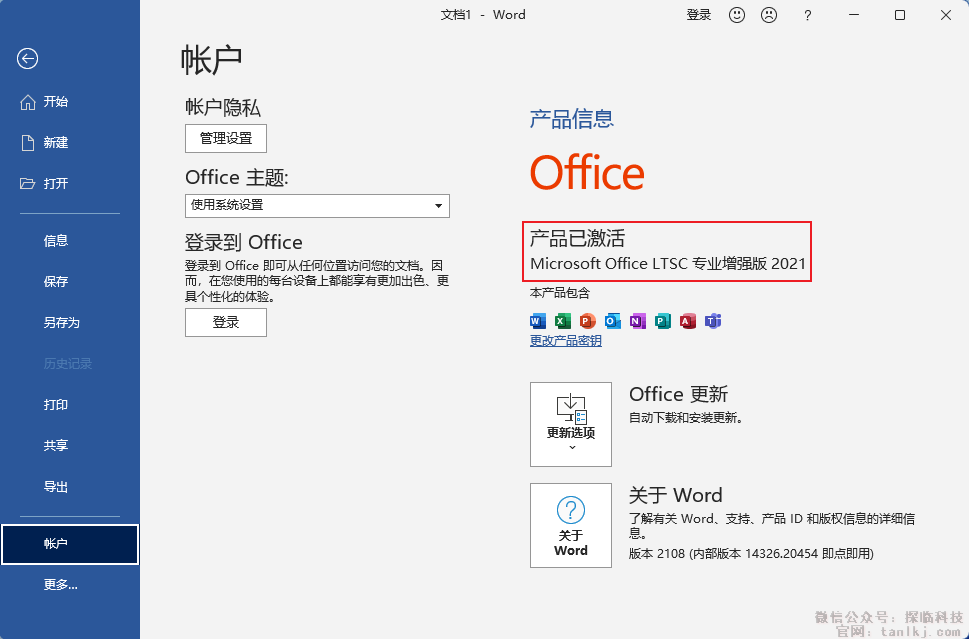
Task: Maximize the Word window
Action: 900,15
